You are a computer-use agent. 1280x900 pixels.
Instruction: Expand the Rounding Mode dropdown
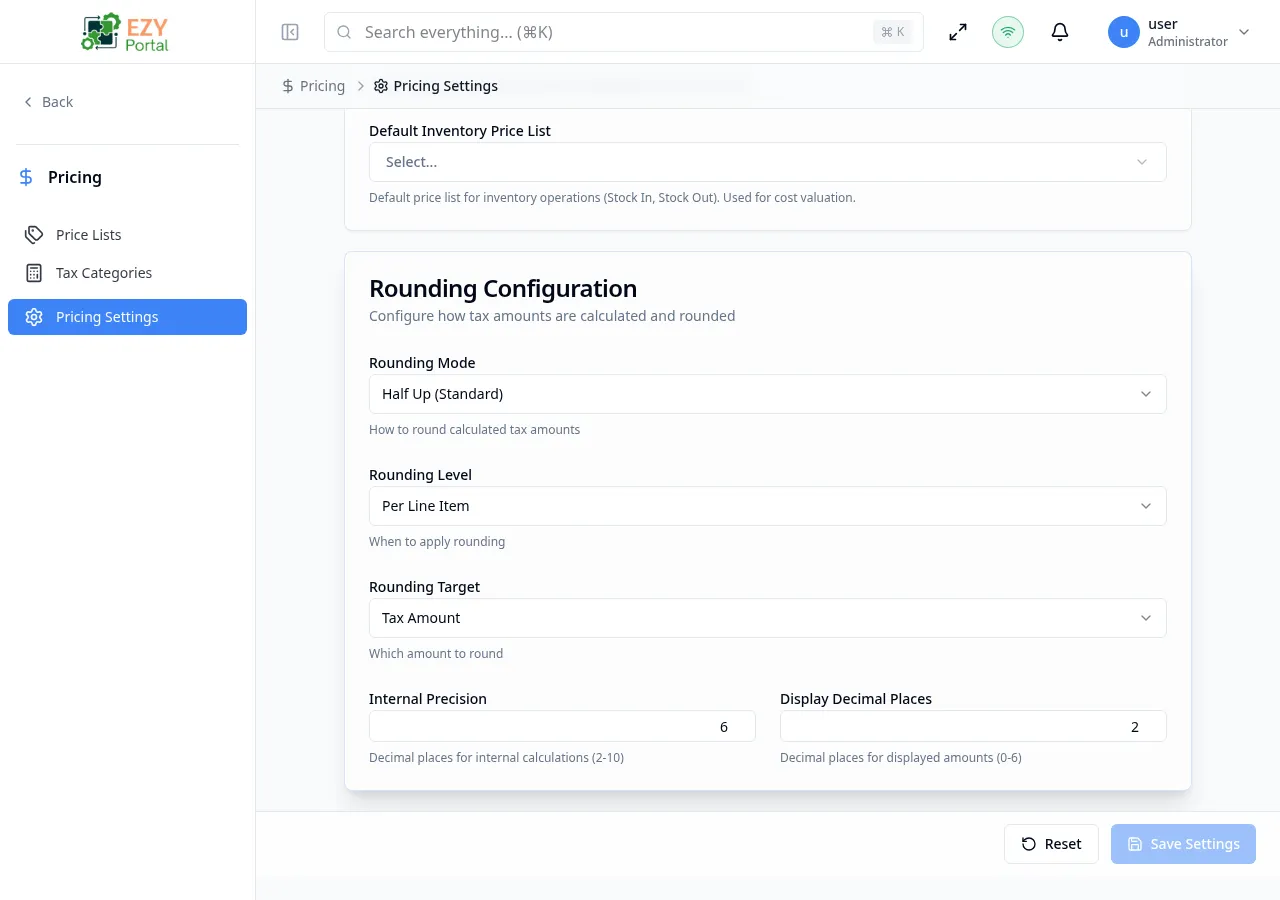pyautogui.click(x=767, y=394)
